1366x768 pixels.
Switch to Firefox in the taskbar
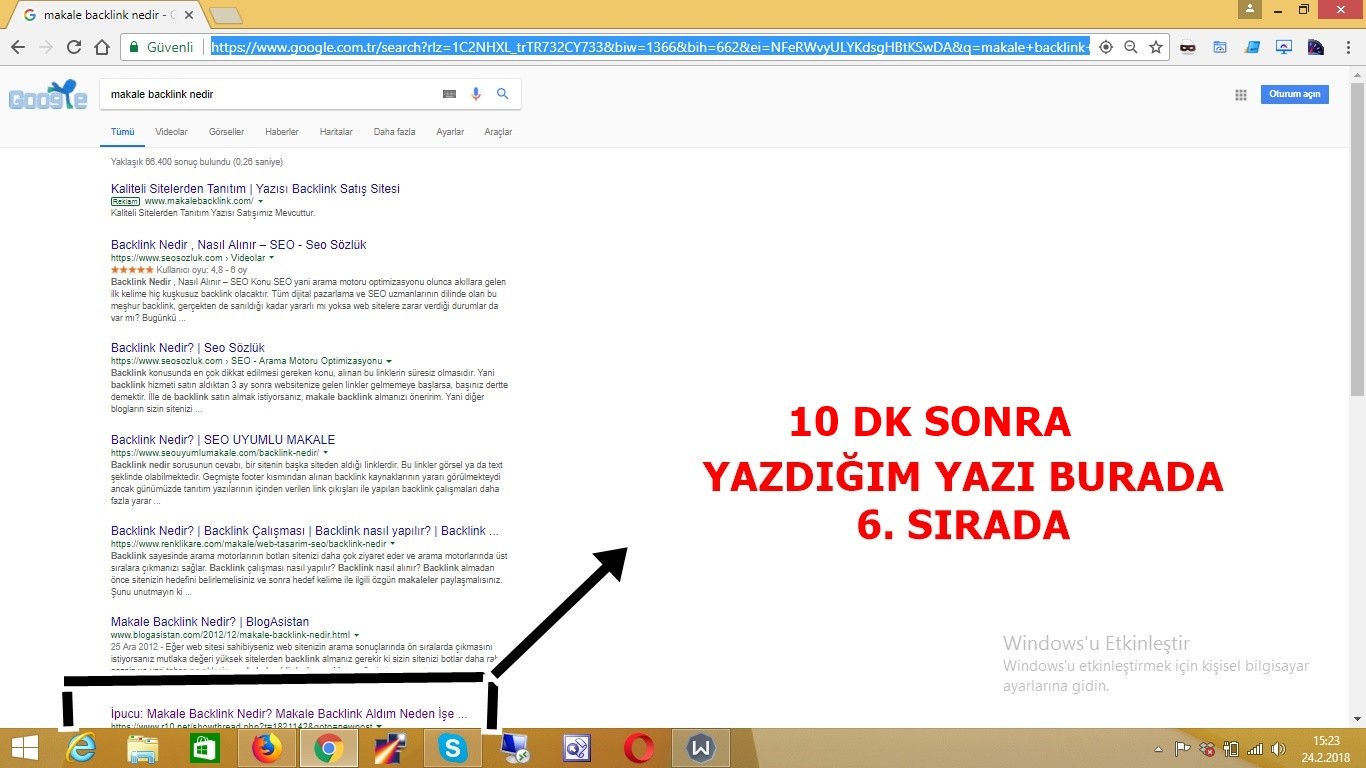267,748
